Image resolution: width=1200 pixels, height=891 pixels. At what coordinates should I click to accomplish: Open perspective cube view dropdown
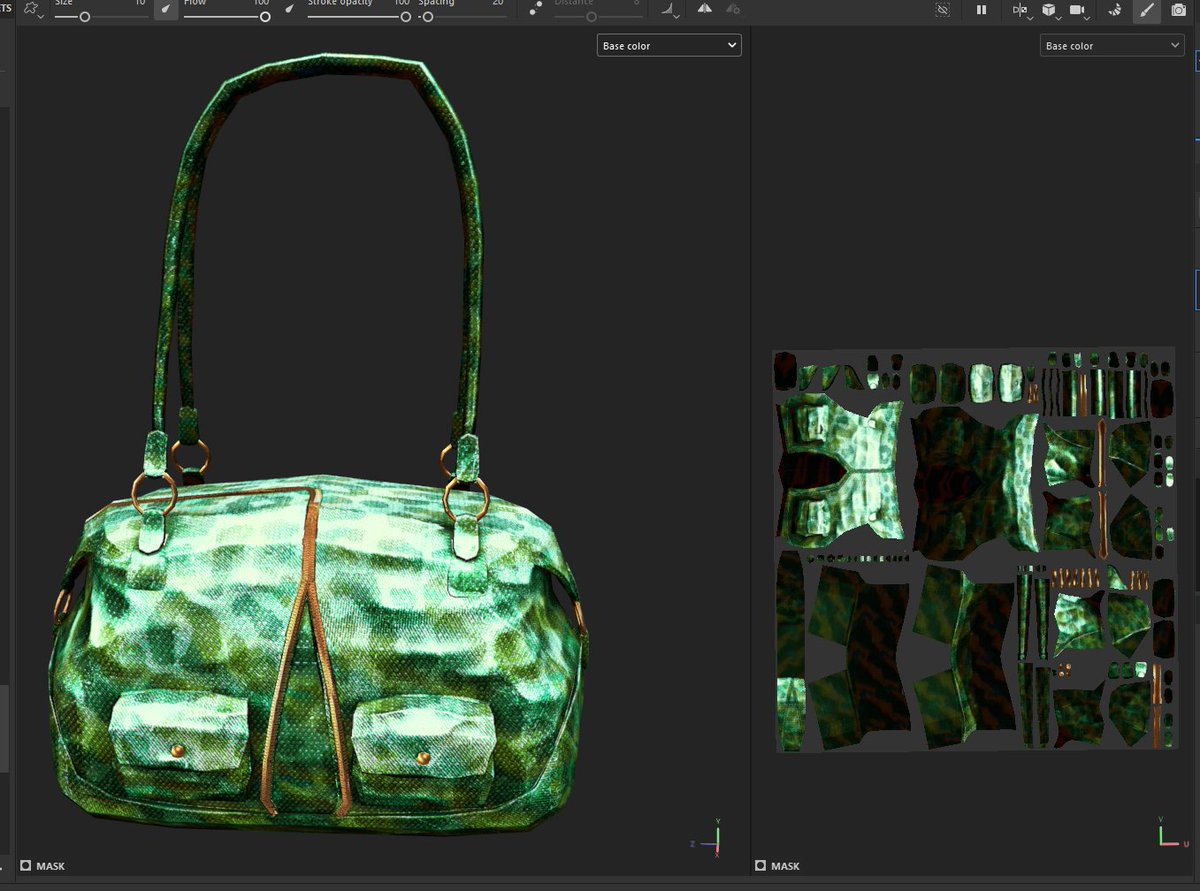point(1050,10)
